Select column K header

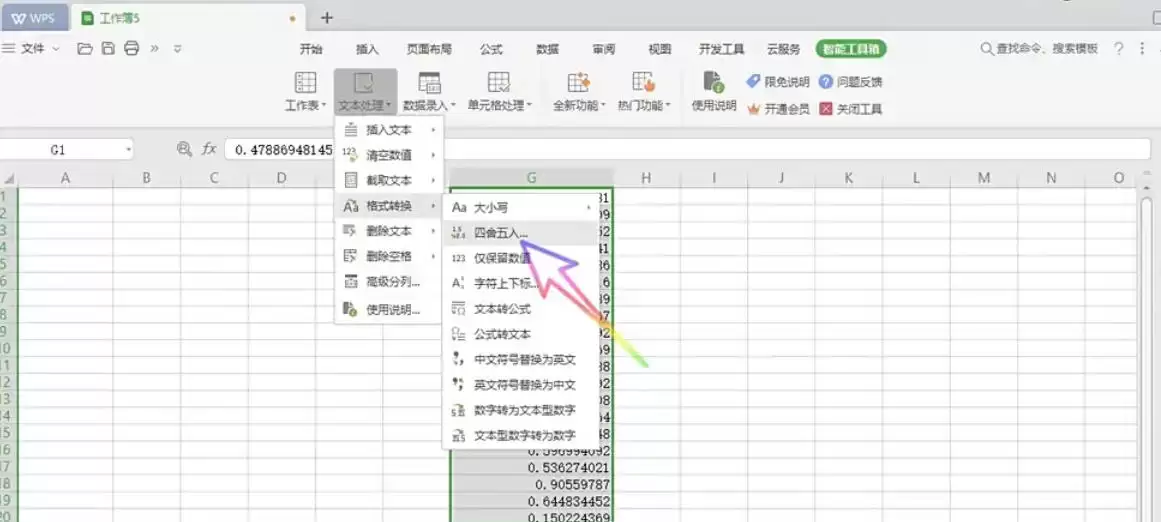(849, 178)
